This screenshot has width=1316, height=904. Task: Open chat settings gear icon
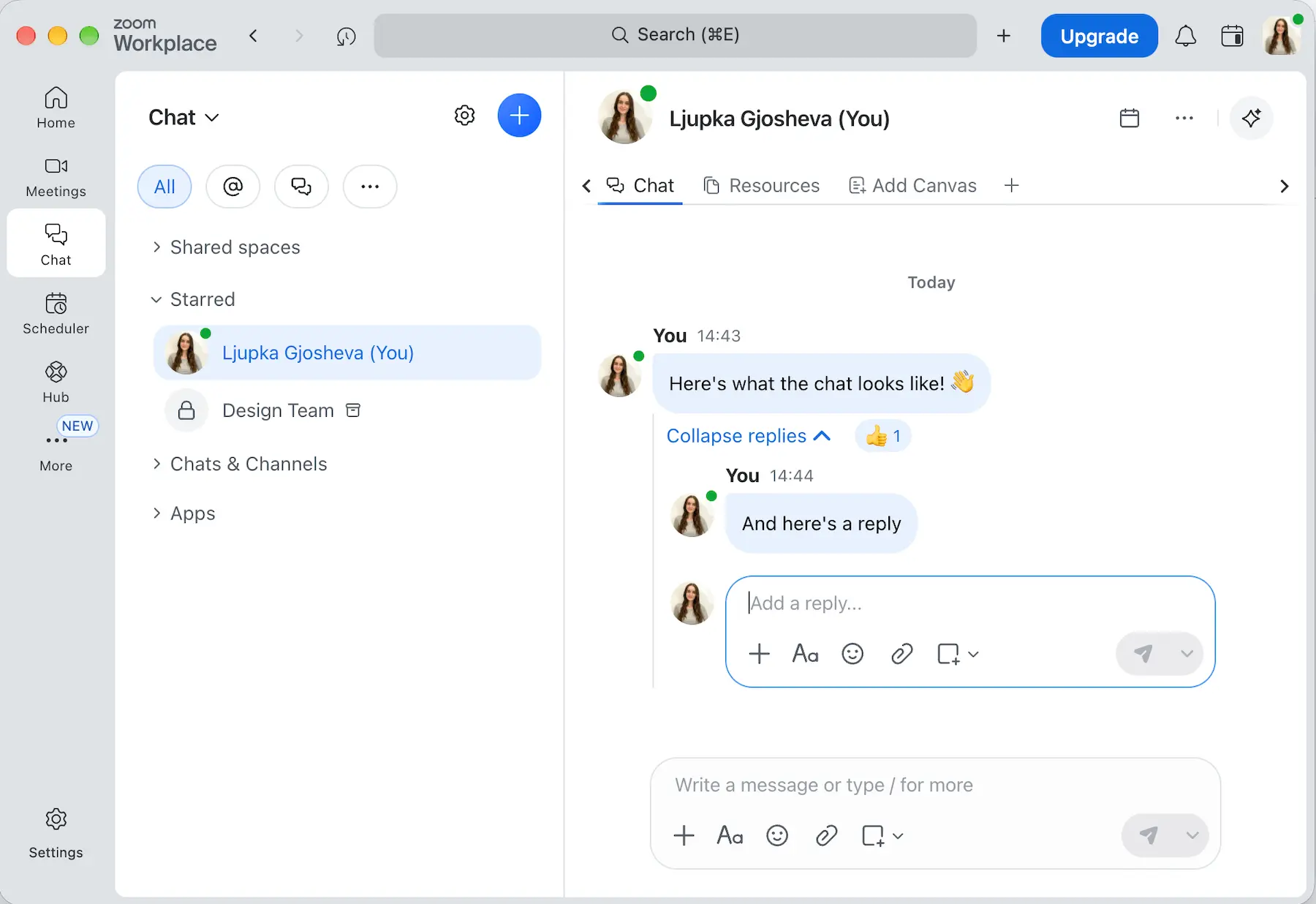tap(464, 116)
